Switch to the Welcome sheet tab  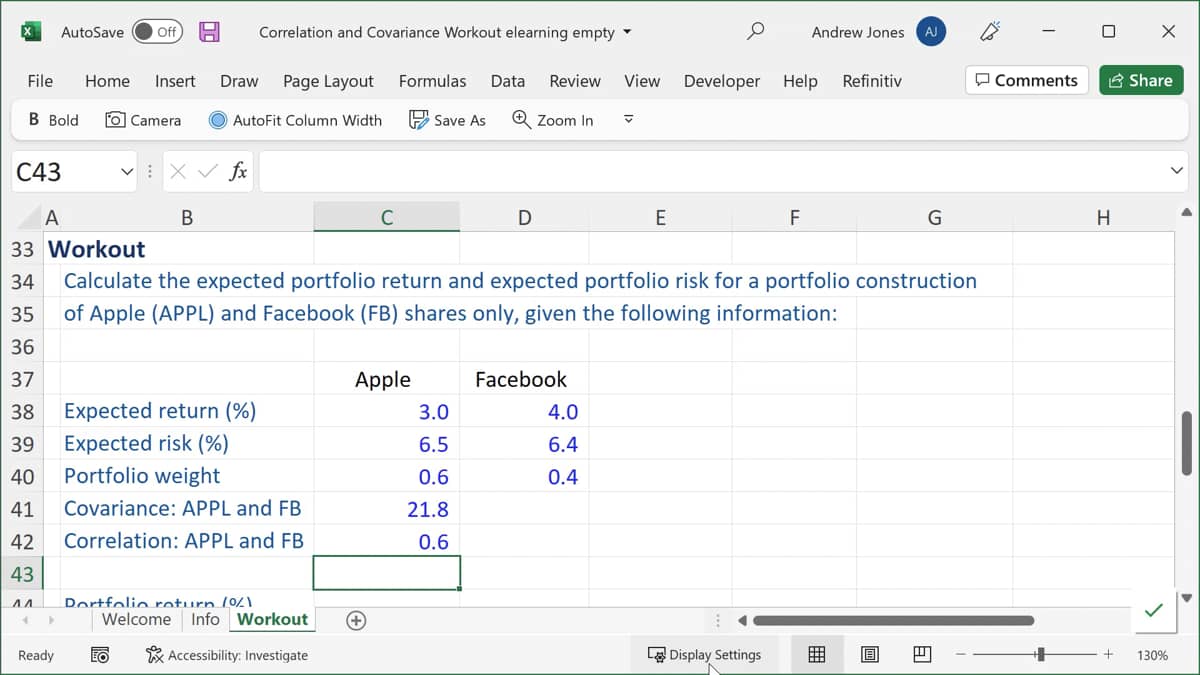(x=136, y=619)
